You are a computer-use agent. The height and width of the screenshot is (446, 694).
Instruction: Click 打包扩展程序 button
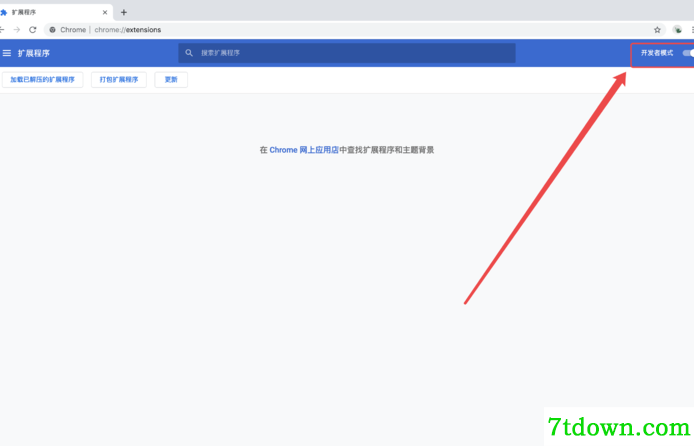[119, 80]
